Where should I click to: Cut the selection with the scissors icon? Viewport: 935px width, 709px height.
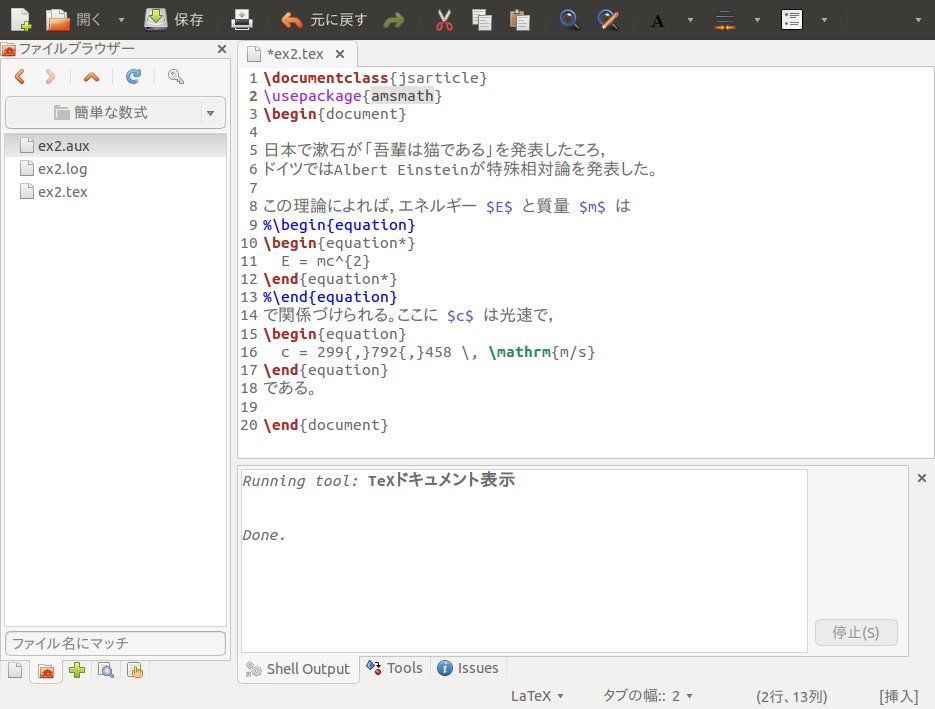(444, 20)
